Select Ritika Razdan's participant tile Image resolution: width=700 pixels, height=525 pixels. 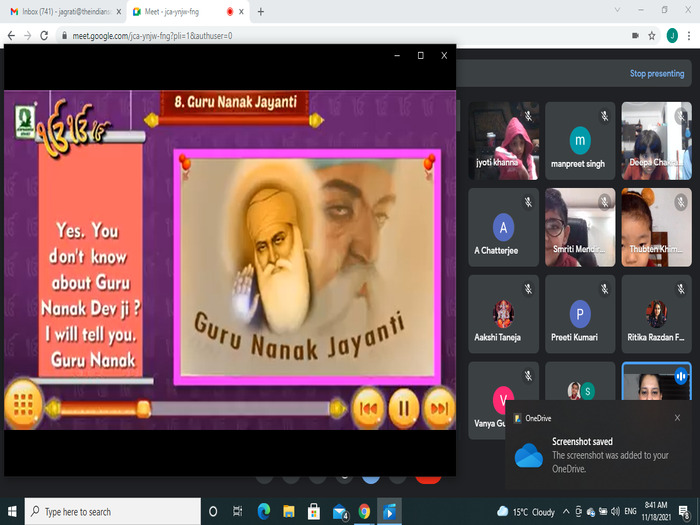pyautogui.click(x=656, y=314)
